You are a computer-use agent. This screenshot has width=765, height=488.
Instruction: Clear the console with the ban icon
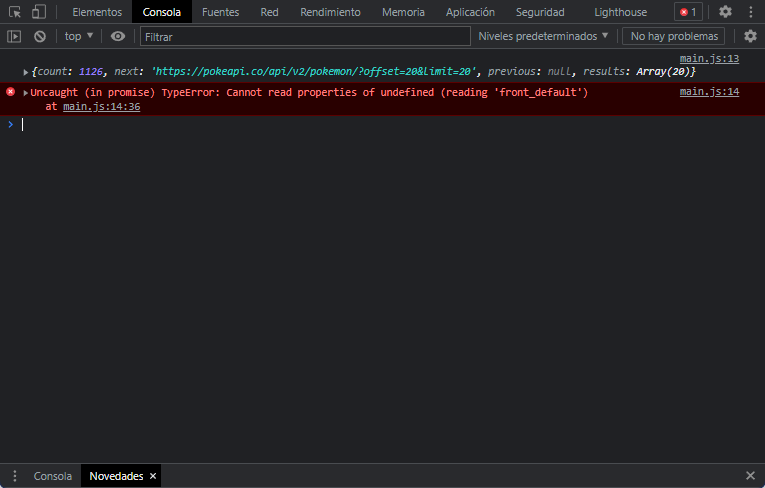tap(40, 36)
